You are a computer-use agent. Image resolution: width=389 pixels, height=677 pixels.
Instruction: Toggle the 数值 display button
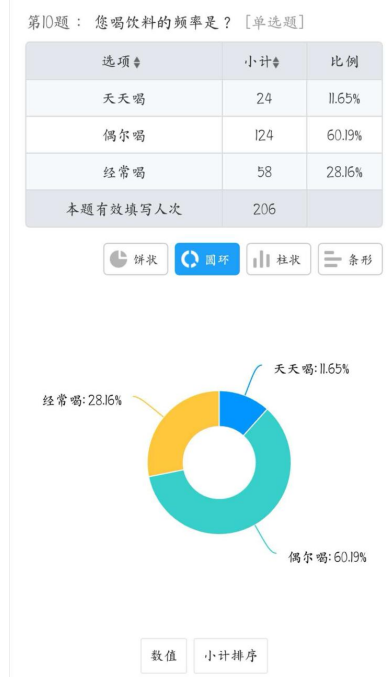[164, 655]
